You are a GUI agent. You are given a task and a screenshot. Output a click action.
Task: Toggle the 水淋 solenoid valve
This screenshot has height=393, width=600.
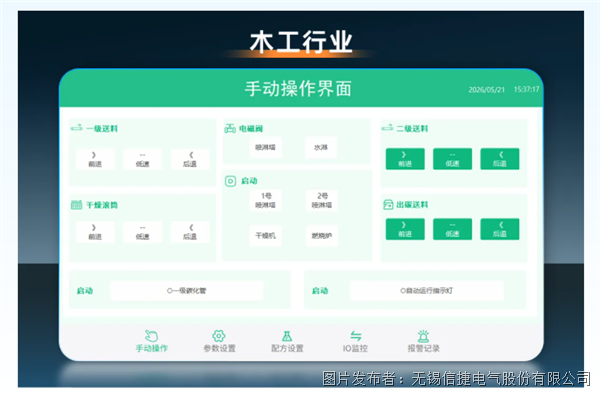tap(321, 147)
